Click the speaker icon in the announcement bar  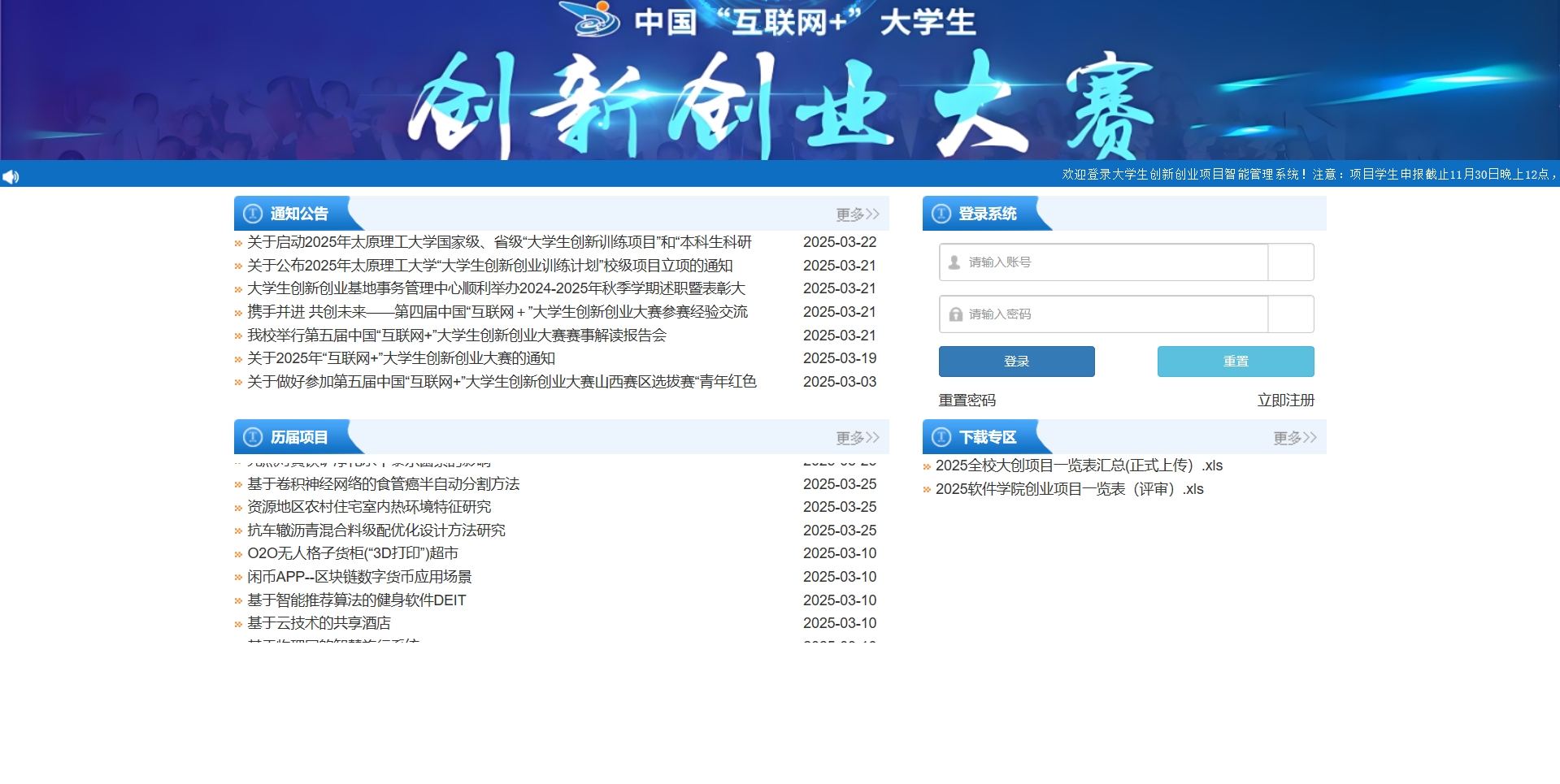pos(11,176)
